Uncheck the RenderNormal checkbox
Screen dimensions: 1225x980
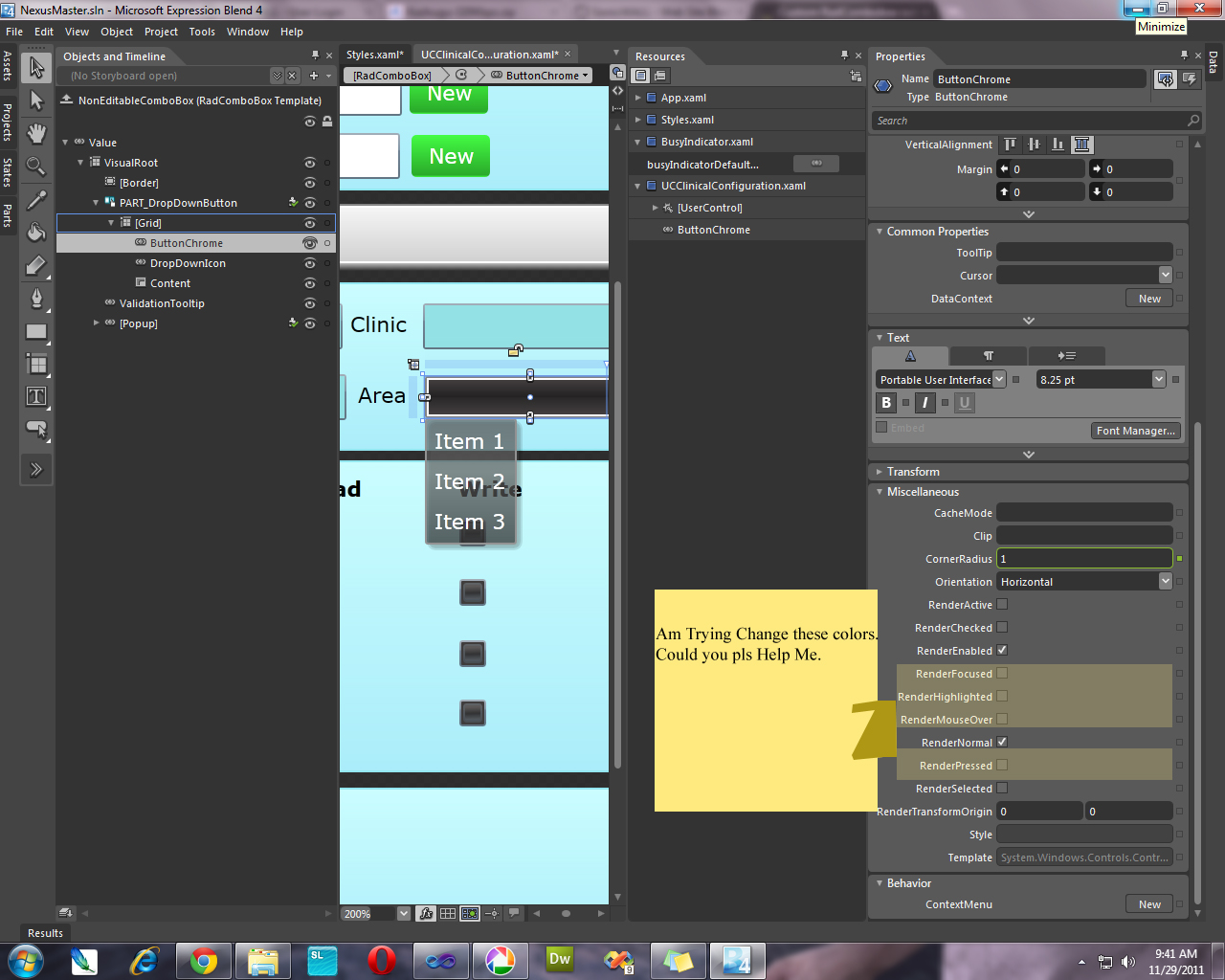1002,742
